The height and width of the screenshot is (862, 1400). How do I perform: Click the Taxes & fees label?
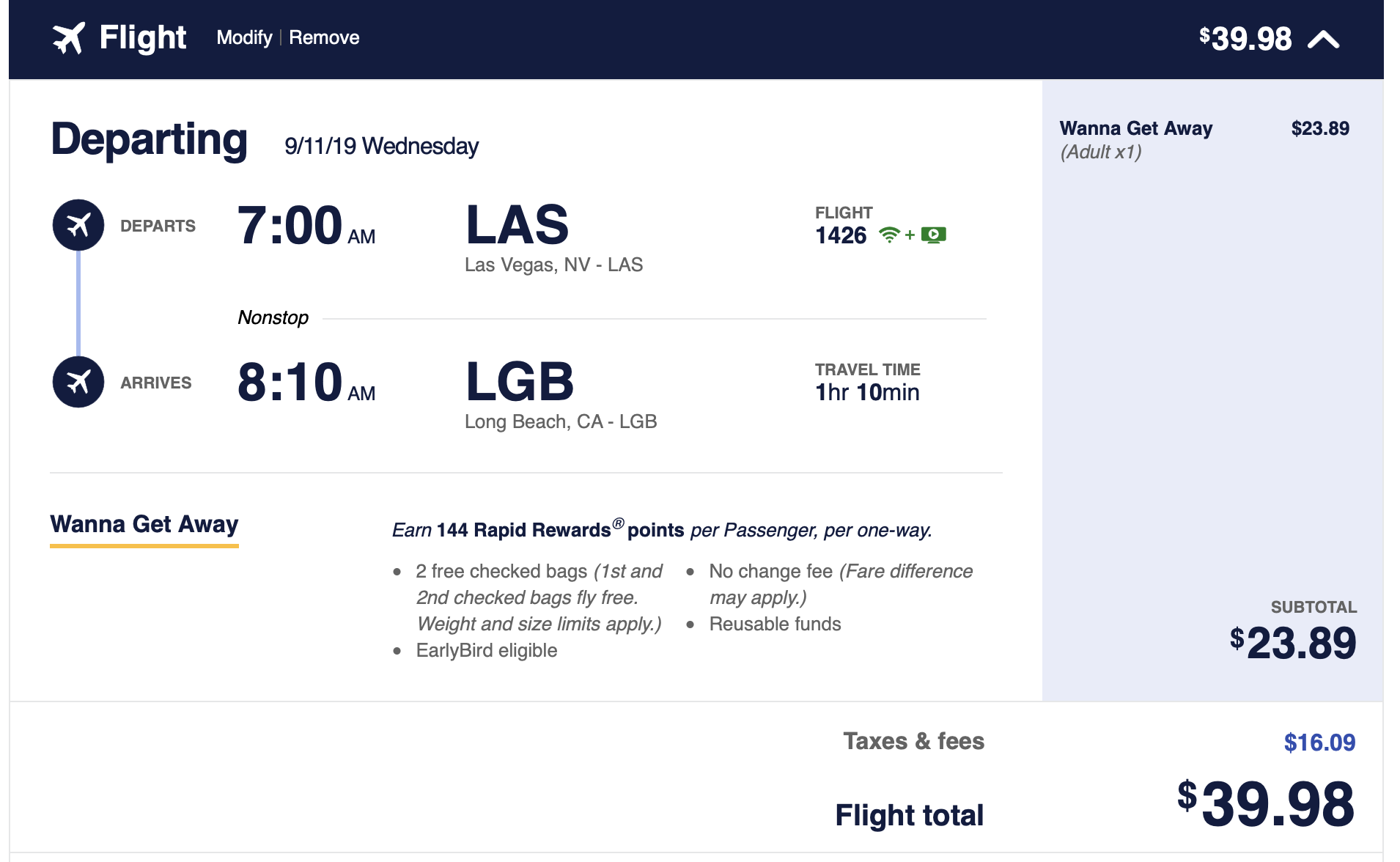pyautogui.click(x=913, y=741)
